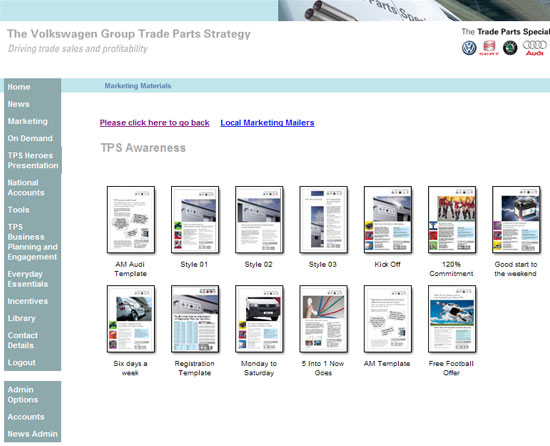Image resolution: width=550 pixels, height=446 pixels.
Task: Open Tools in the sidebar menu
Action: pos(19,210)
